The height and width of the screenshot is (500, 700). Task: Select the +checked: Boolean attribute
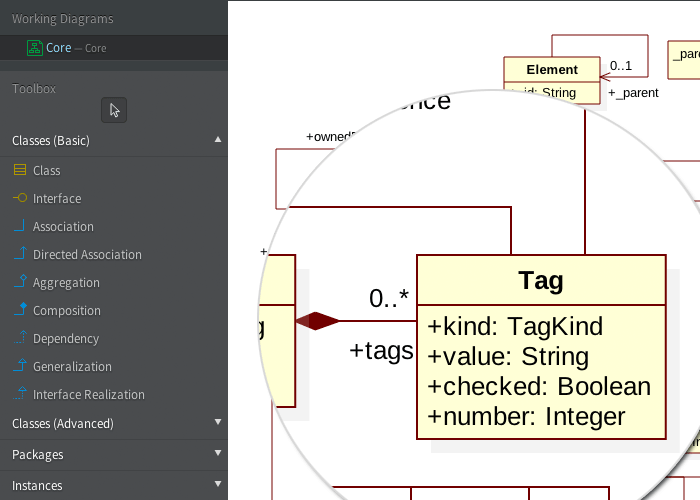coord(538,387)
